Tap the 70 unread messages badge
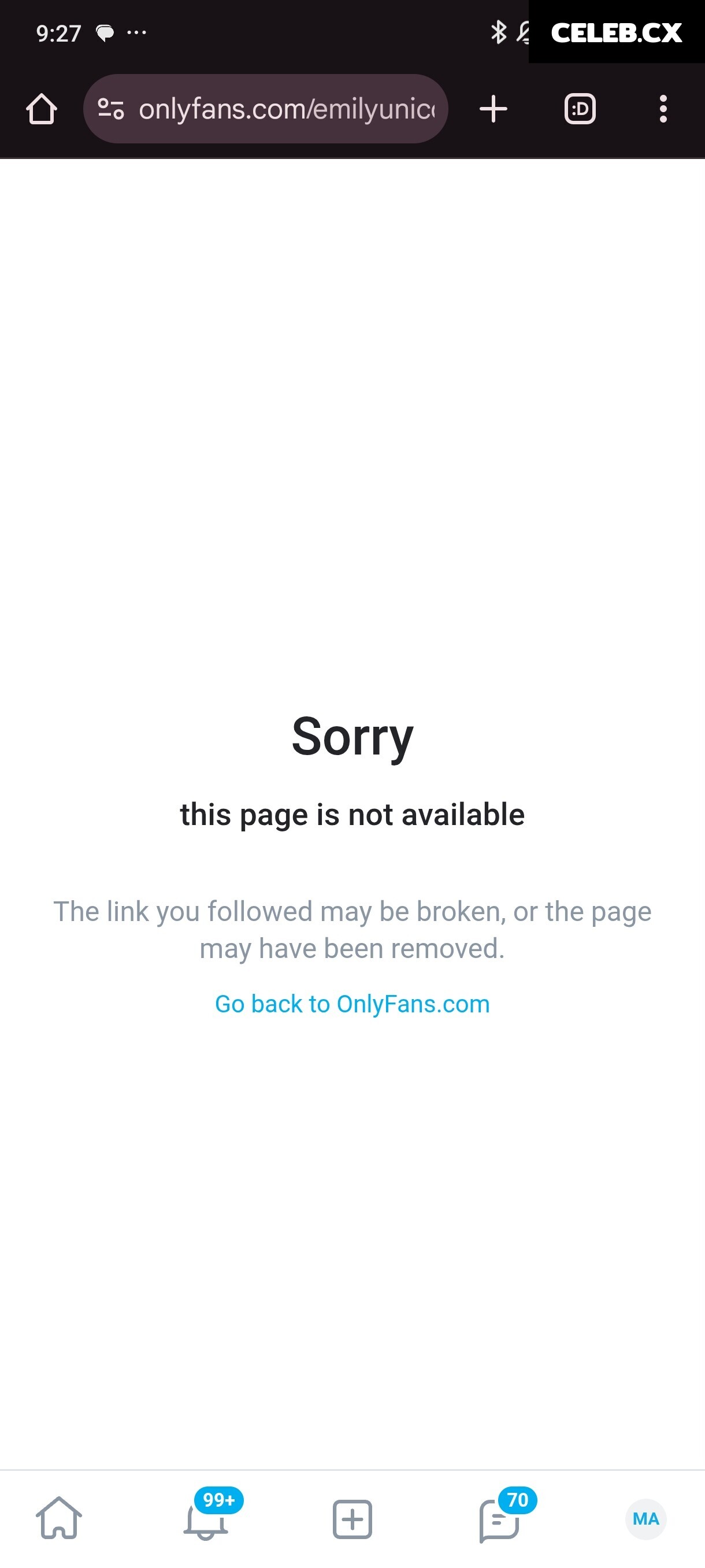Image resolution: width=705 pixels, height=1568 pixels. pyautogui.click(x=518, y=1500)
